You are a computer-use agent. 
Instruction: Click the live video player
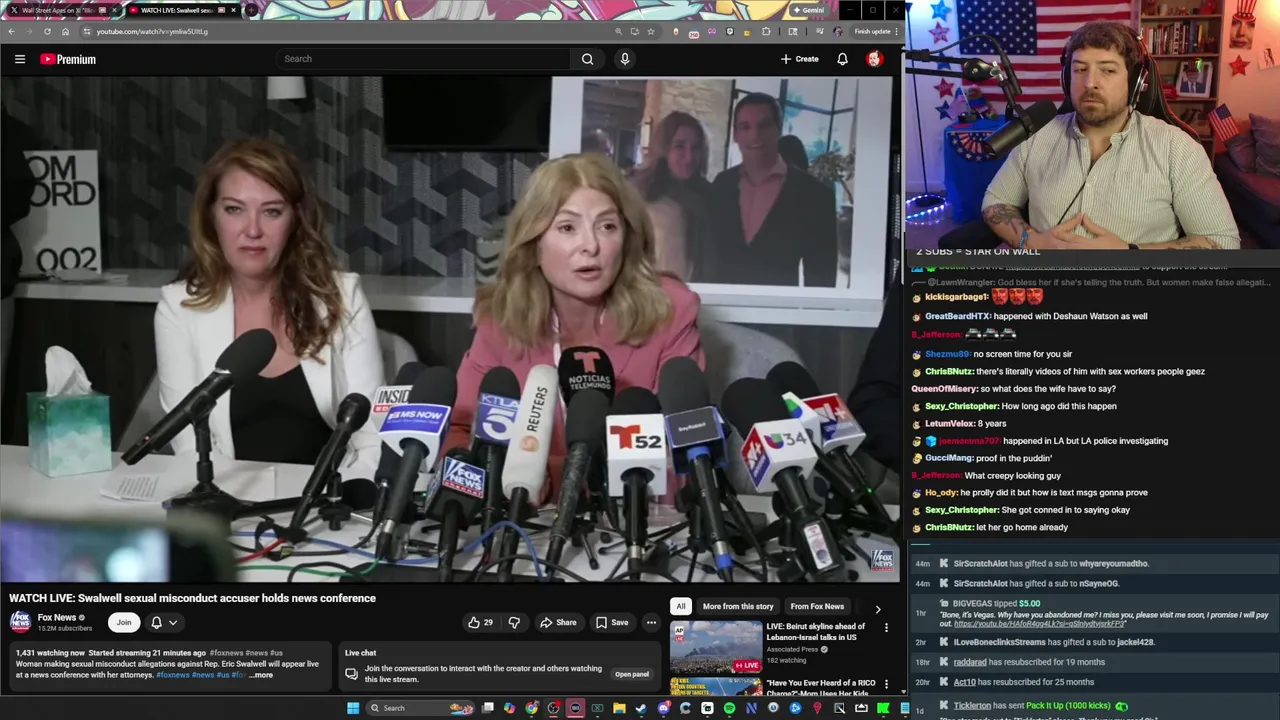coord(449,330)
